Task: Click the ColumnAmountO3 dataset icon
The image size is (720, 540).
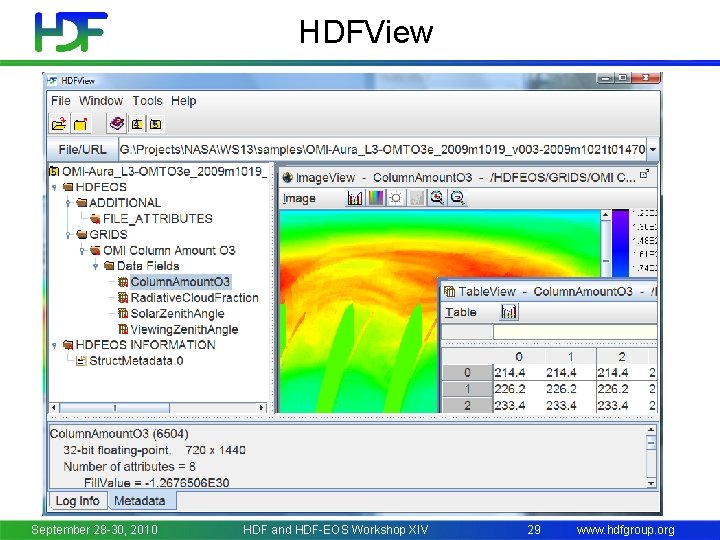Action: [x=123, y=282]
